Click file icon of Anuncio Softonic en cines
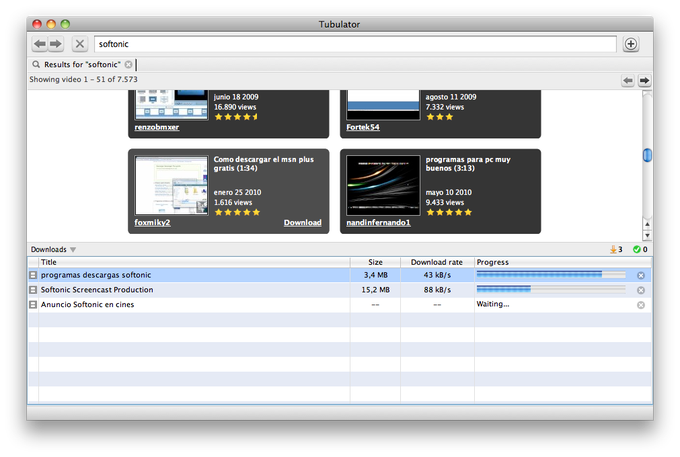The height and width of the screenshot is (457, 680). tap(33, 305)
